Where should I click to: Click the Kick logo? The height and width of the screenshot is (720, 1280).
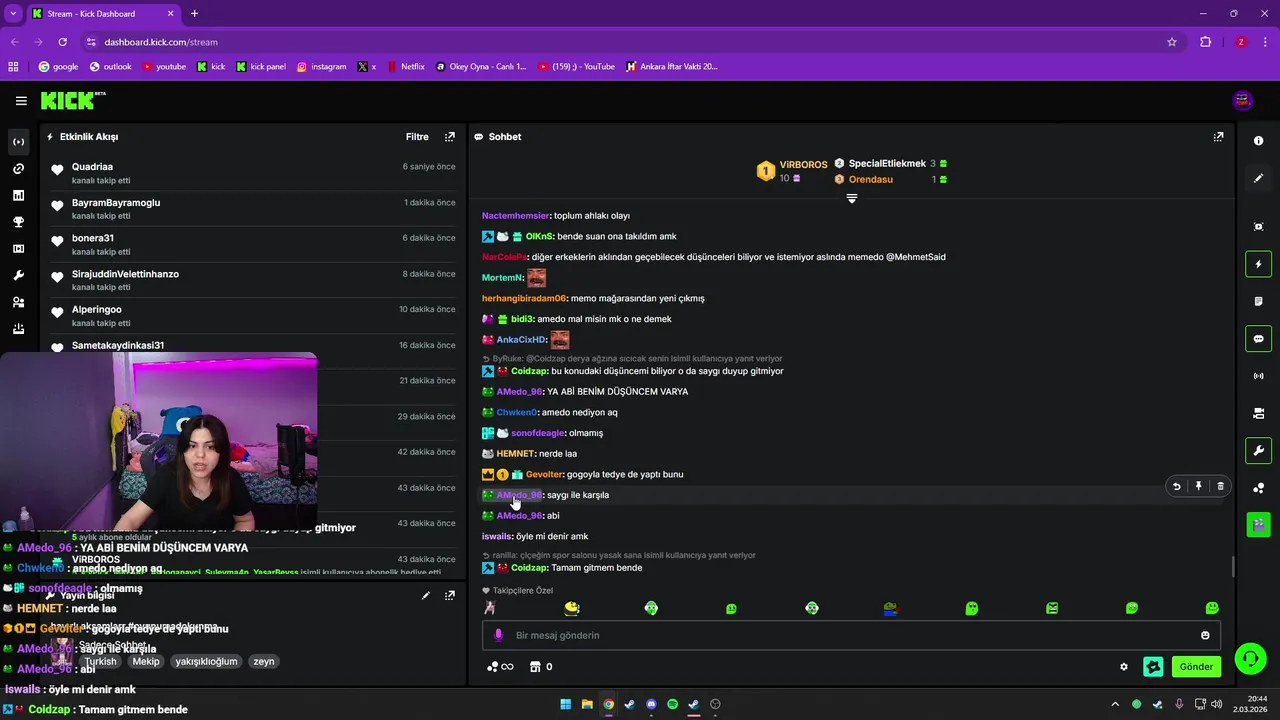[x=71, y=100]
